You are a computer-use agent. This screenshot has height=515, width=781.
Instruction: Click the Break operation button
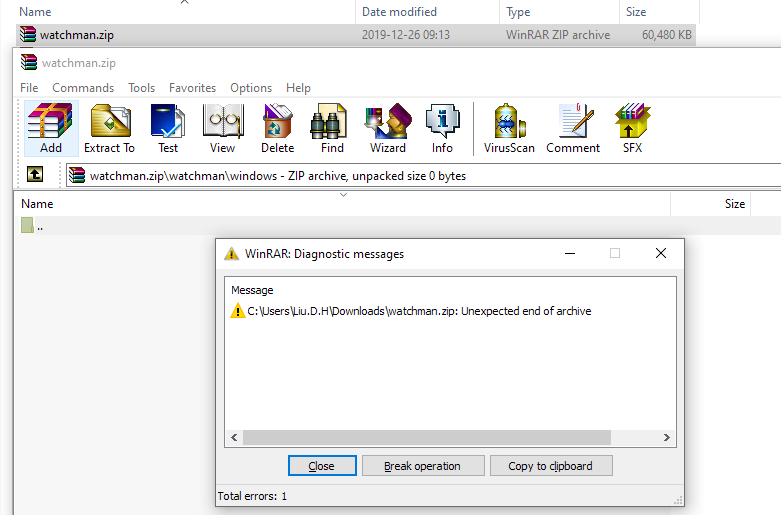[423, 466]
